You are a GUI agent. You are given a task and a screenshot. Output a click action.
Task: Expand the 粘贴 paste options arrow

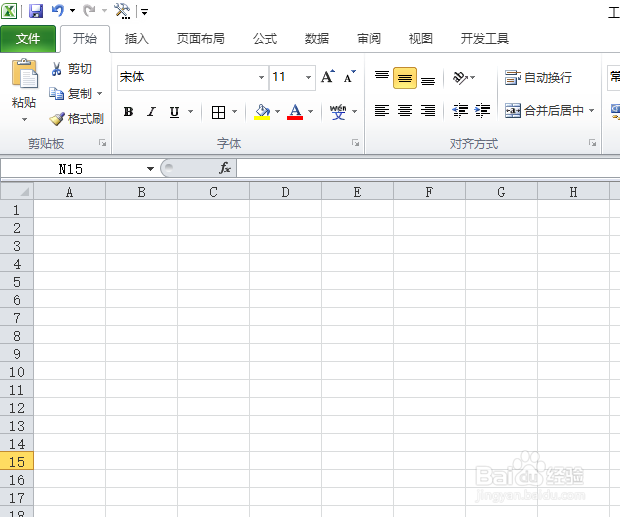click(25, 119)
